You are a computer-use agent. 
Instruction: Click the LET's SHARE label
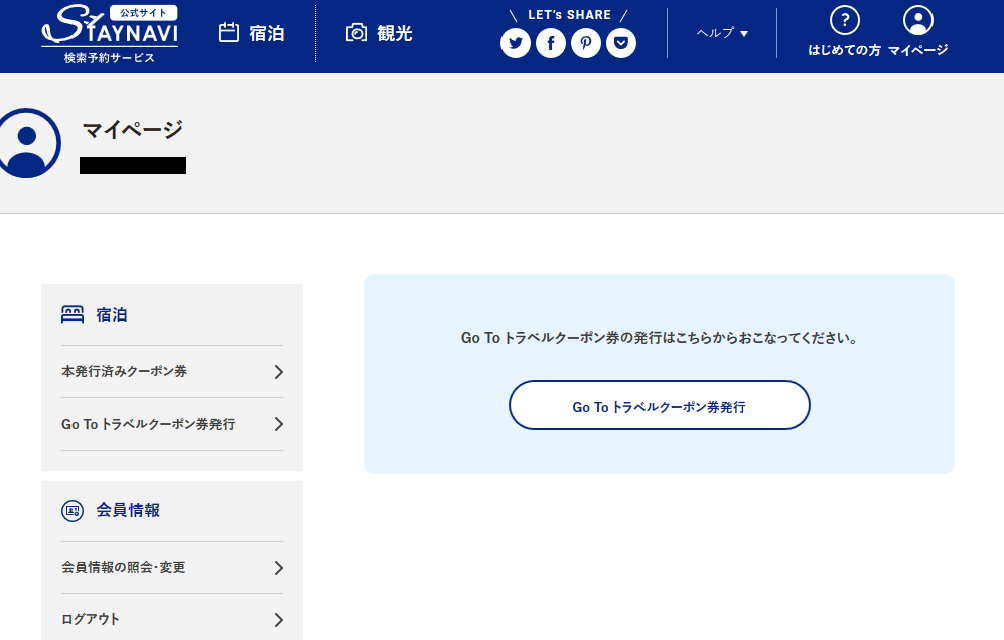569,15
